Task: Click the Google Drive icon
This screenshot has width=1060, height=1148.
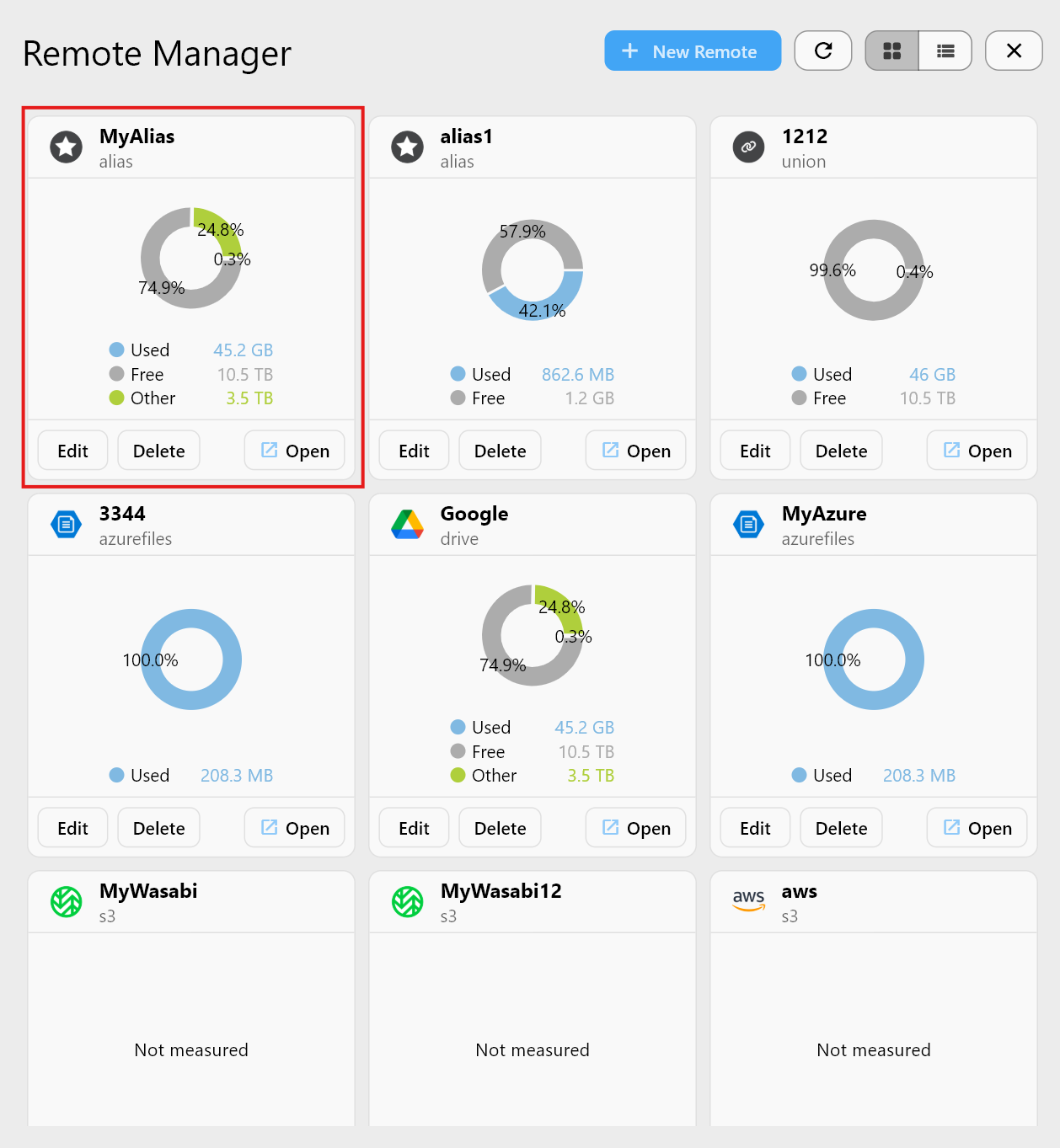Action: coord(408,524)
